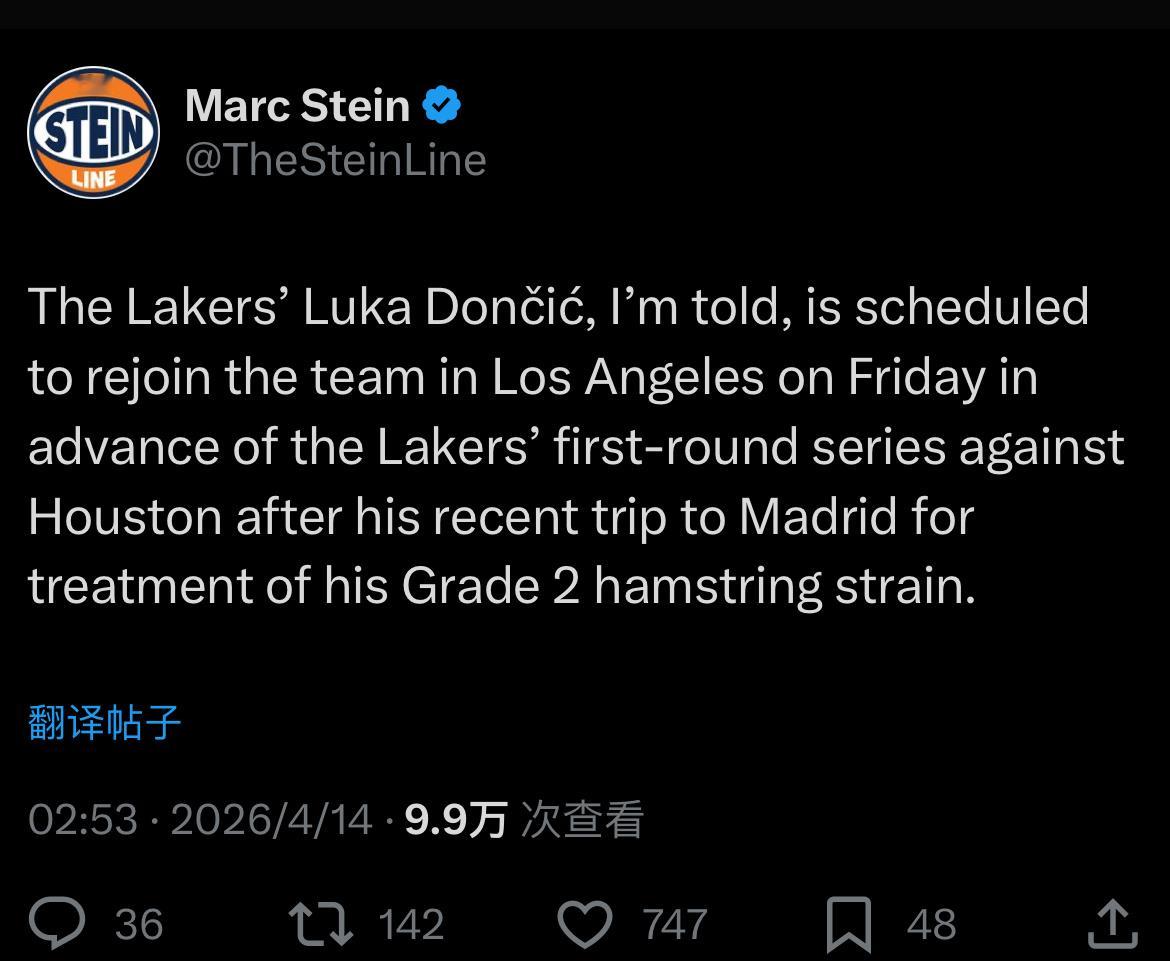This screenshot has width=1170, height=961.
Task: Open Marc Stein's profile avatar
Action: coord(92,133)
